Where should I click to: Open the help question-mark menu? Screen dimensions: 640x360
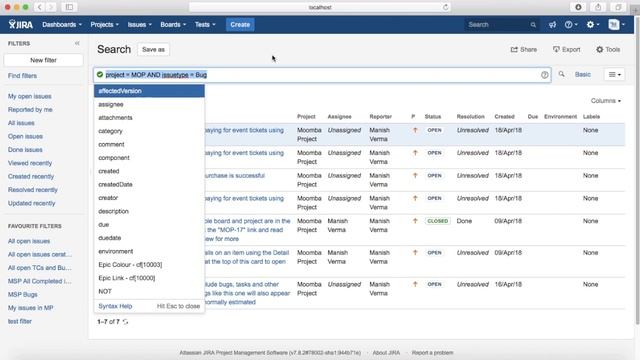571,24
